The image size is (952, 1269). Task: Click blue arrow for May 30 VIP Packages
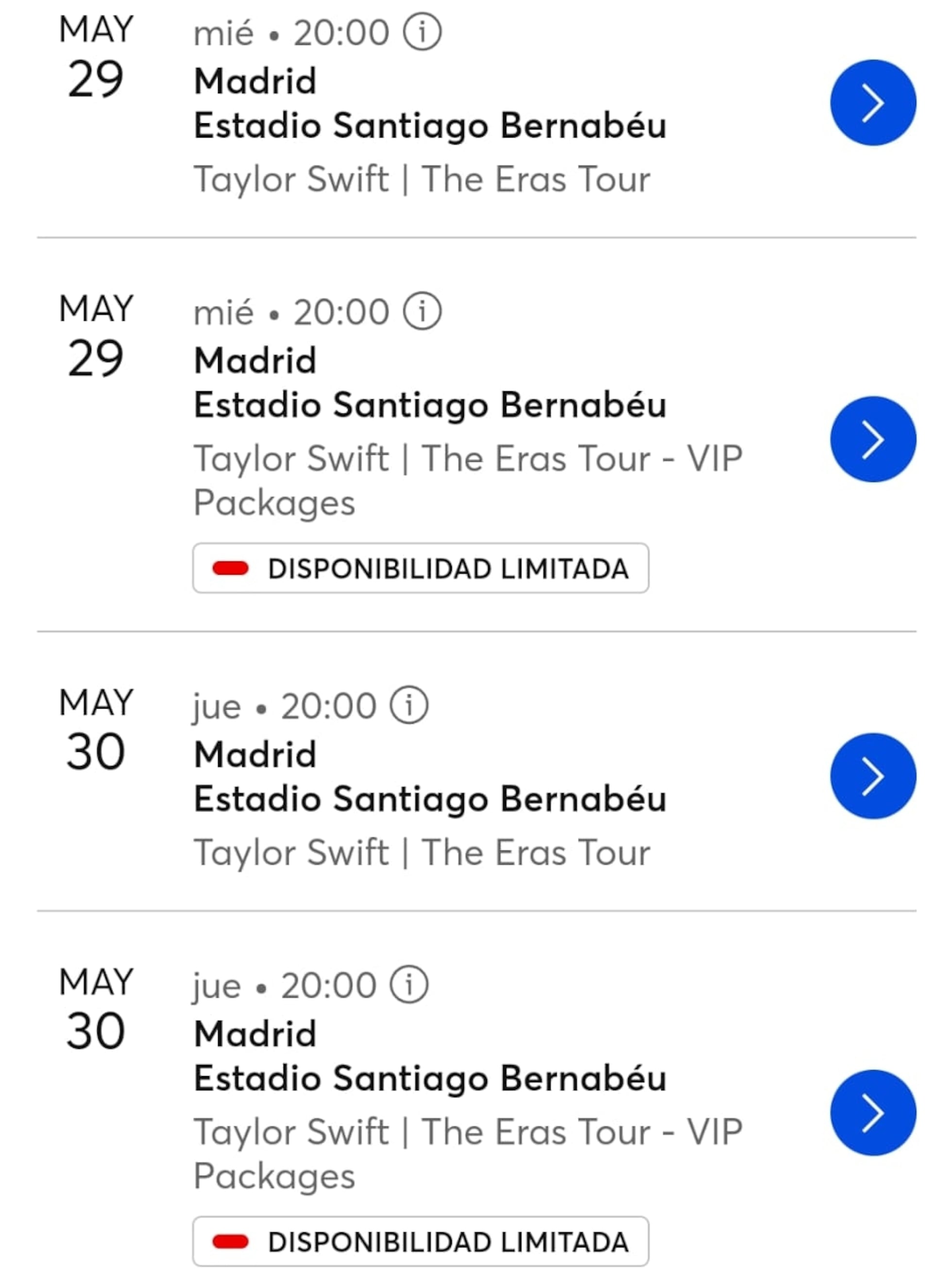coord(873,1113)
